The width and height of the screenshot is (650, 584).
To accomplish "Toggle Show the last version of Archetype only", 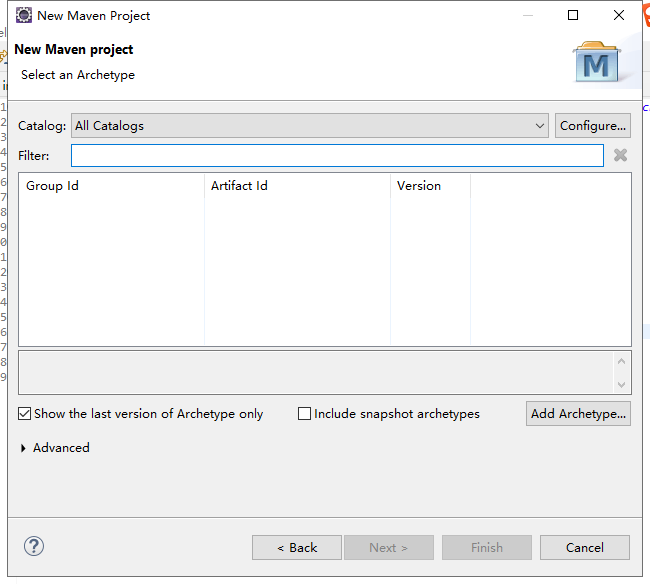I will (25, 414).
